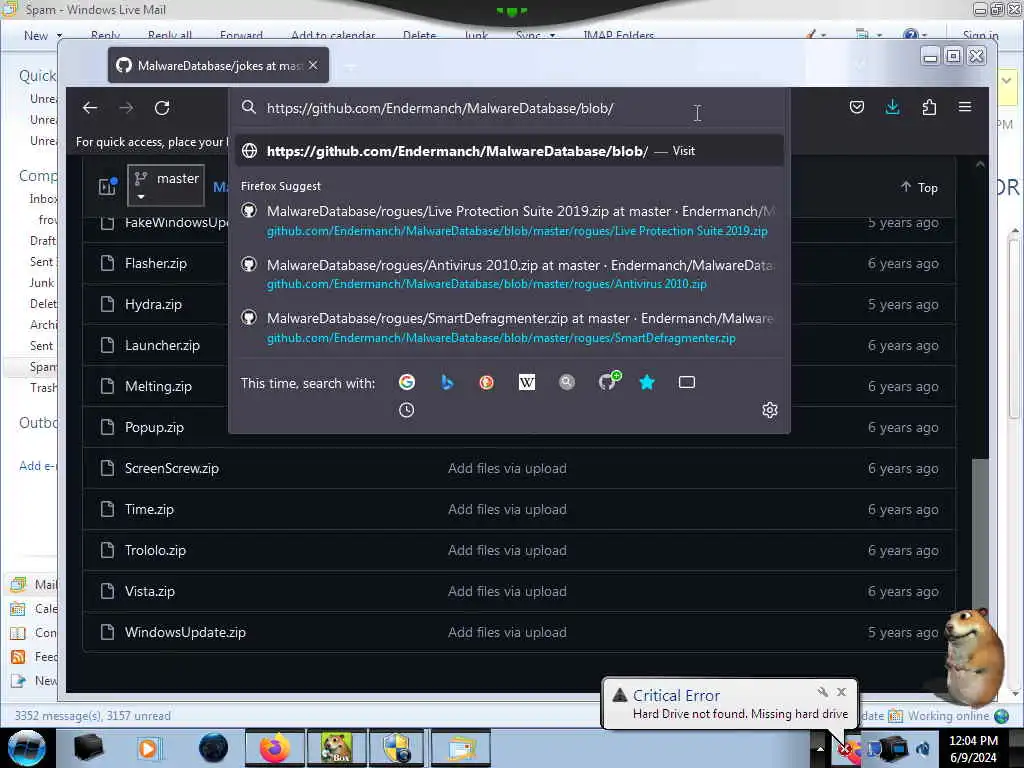Open WindowsUpdate.zip file
The height and width of the screenshot is (768, 1024).
185,632
